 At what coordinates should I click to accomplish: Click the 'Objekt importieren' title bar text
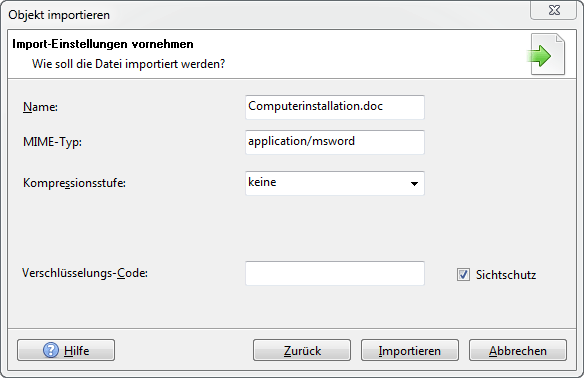click(59, 15)
